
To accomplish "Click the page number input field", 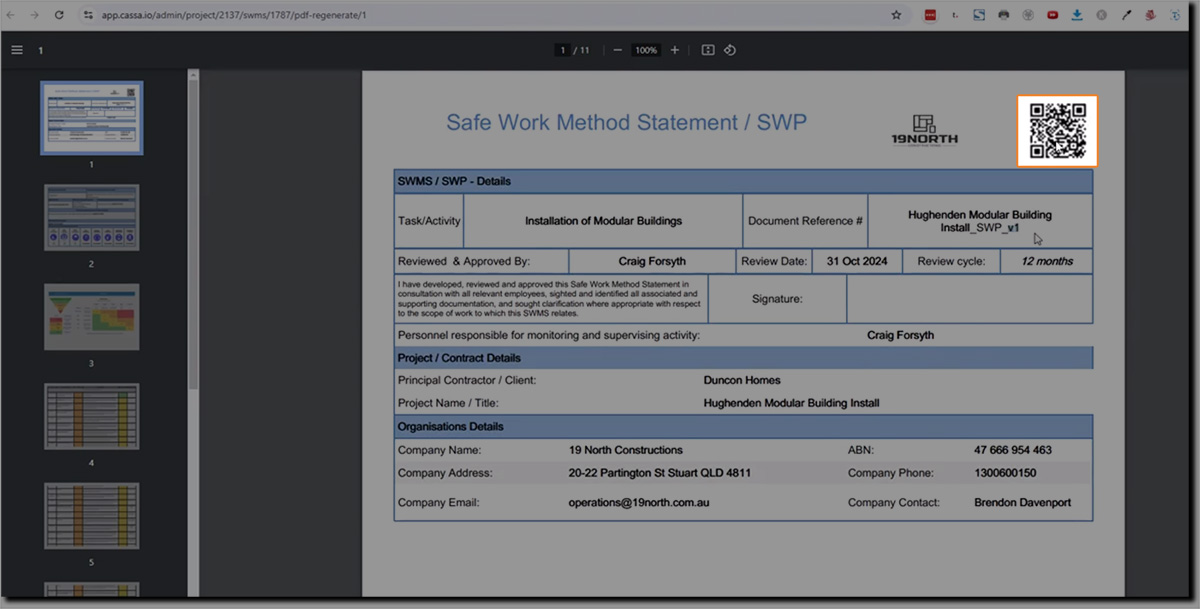I will tap(564, 50).
